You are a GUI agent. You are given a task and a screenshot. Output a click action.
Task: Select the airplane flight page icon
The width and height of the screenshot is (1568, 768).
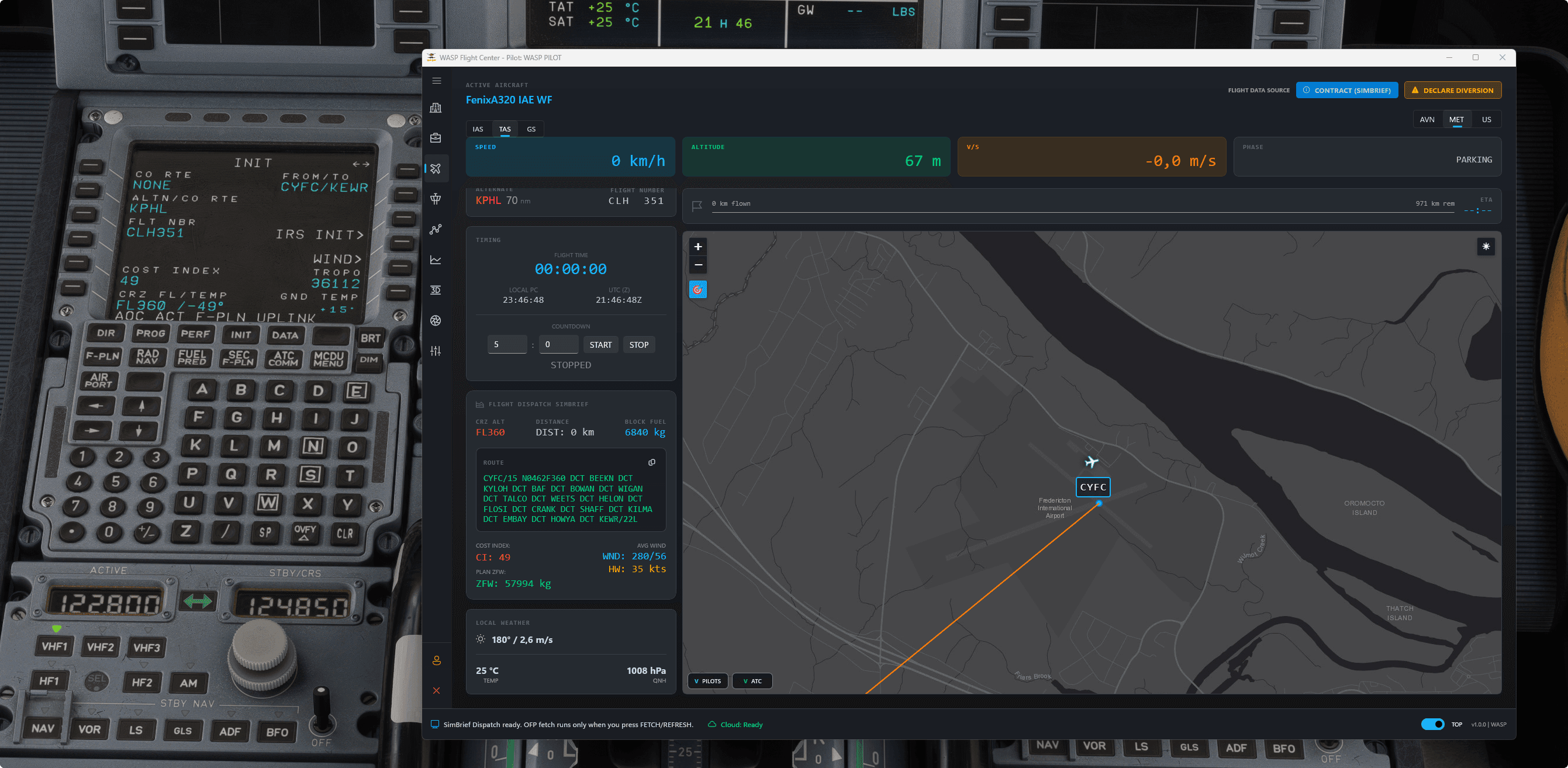tap(436, 168)
